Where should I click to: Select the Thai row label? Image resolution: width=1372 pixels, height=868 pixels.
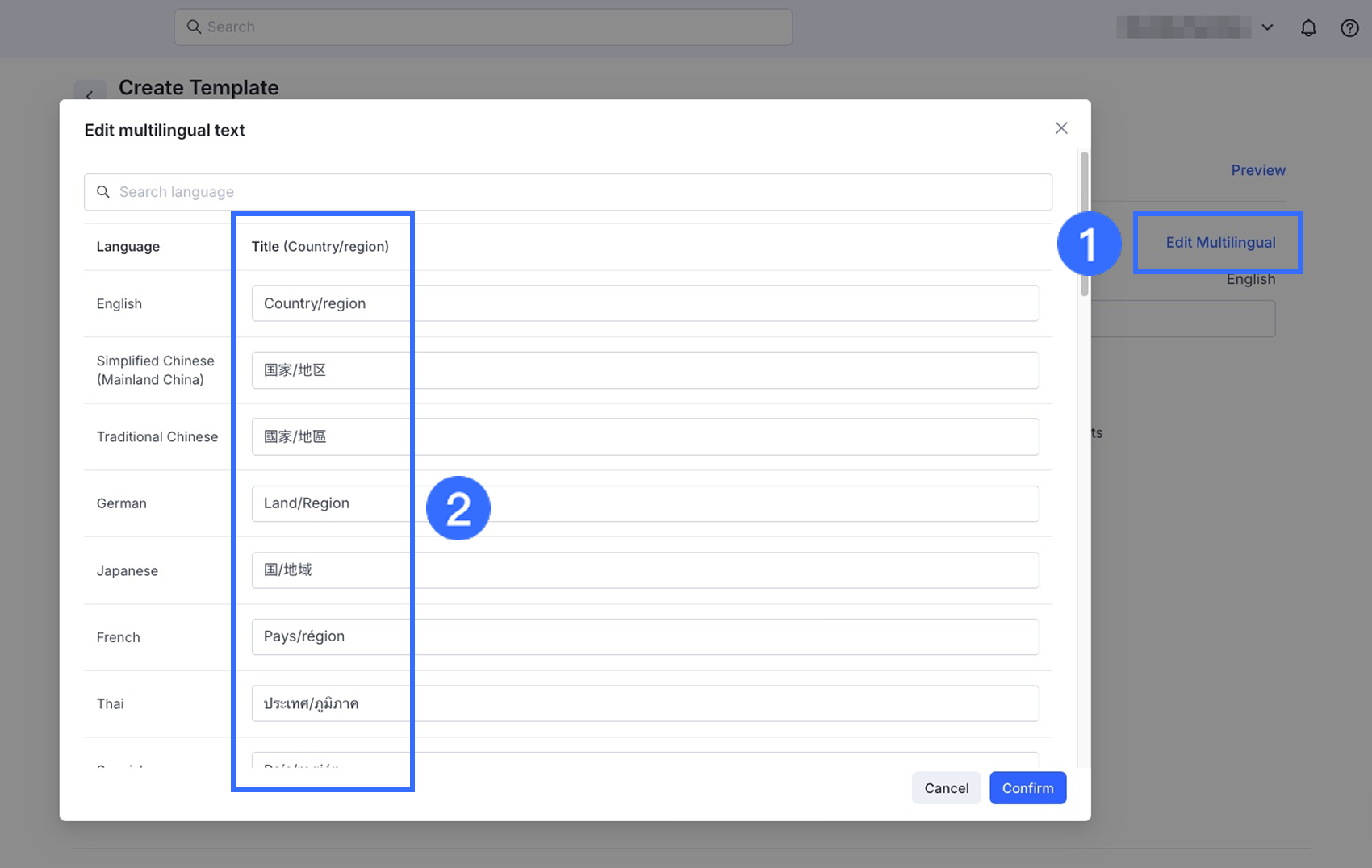pyautogui.click(x=111, y=704)
